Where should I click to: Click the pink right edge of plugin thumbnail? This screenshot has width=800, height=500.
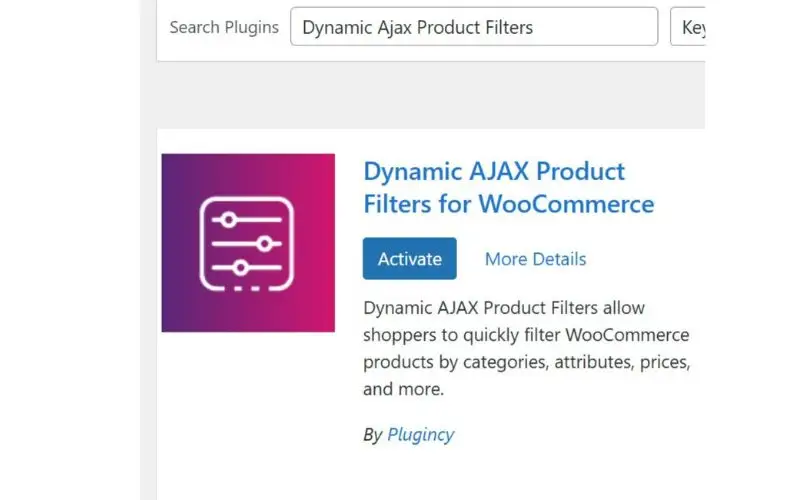[x=326, y=243]
